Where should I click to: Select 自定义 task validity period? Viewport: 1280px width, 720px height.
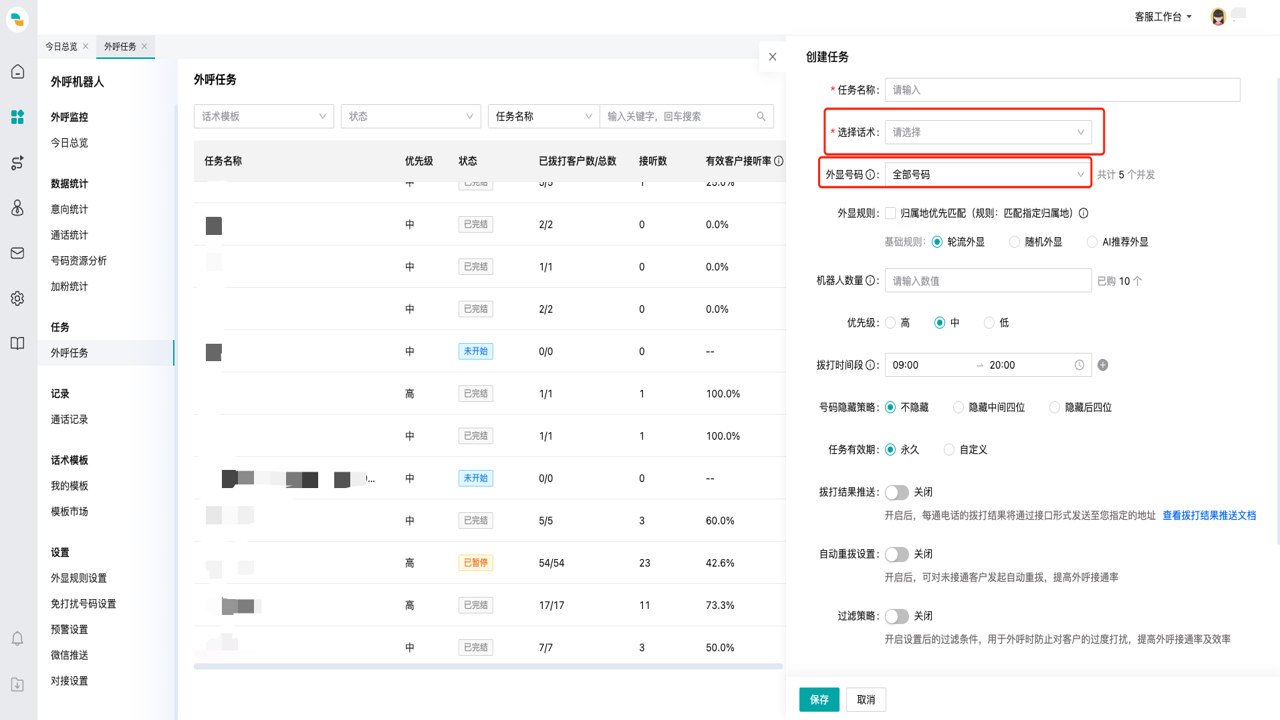click(949, 450)
